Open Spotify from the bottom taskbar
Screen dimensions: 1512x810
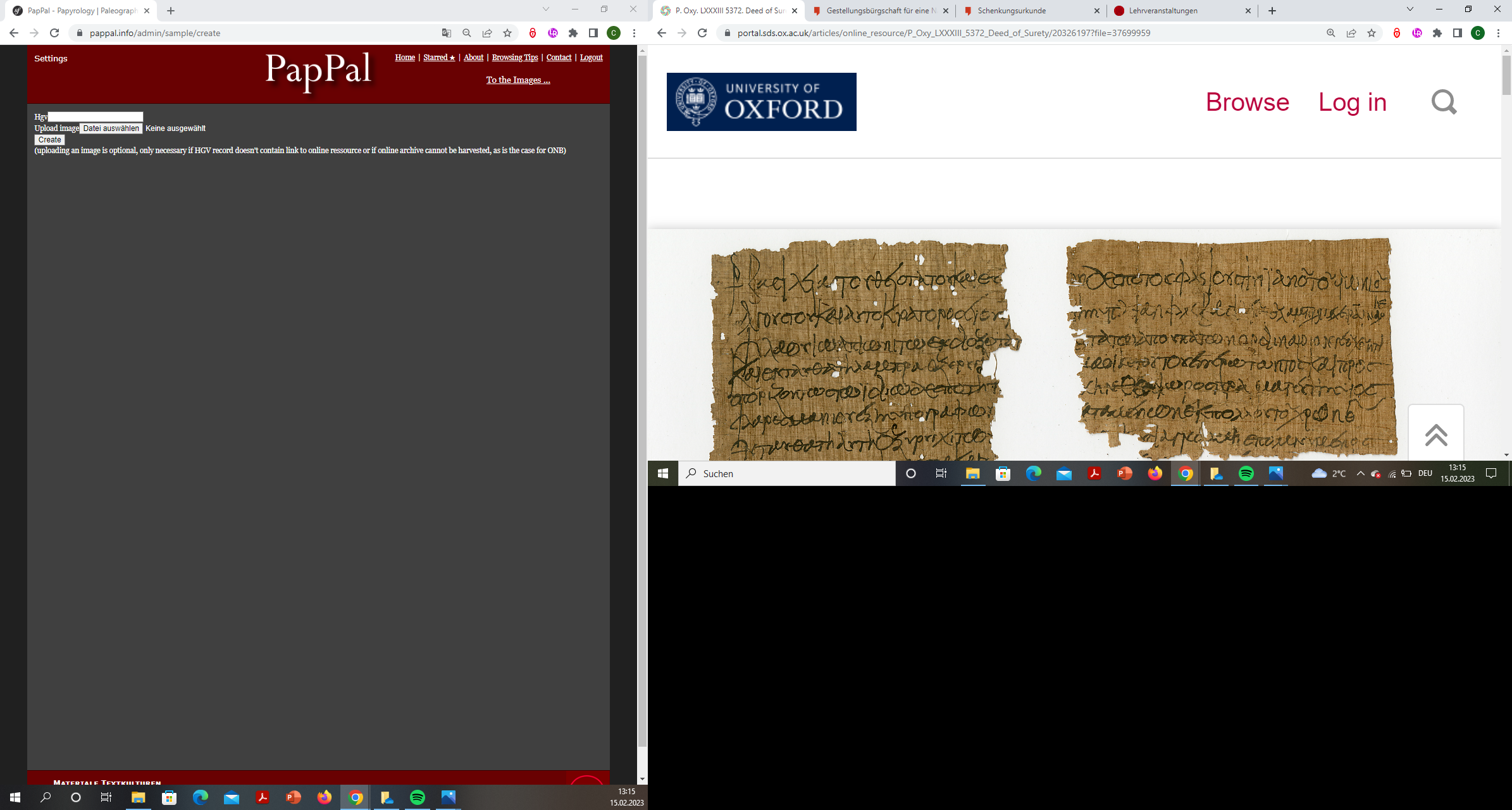point(418,797)
